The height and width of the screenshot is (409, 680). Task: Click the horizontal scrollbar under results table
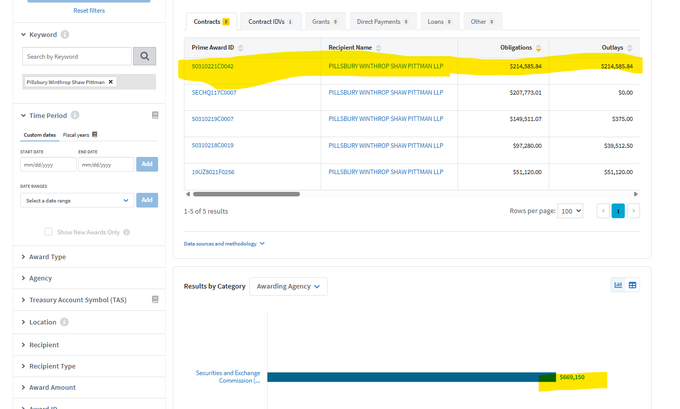(x=246, y=194)
